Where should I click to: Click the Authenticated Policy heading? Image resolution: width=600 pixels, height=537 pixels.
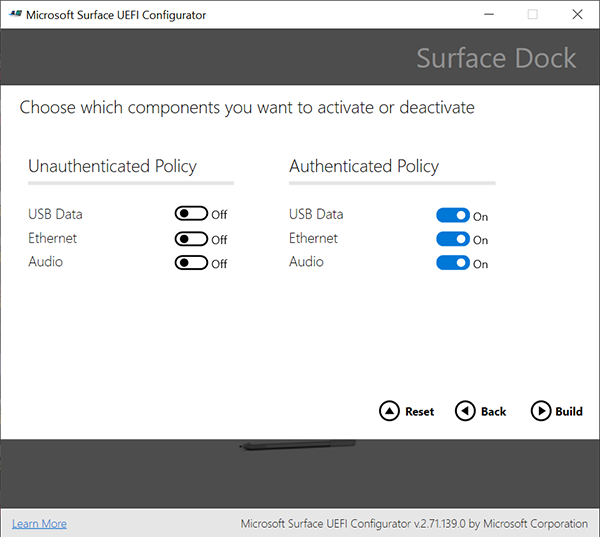click(x=364, y=167)
